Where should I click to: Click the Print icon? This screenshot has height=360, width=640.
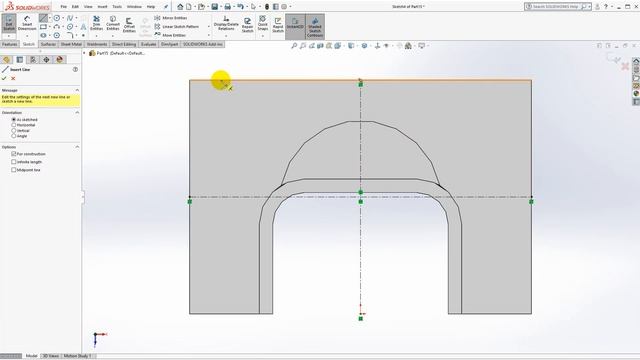point(228,7)
